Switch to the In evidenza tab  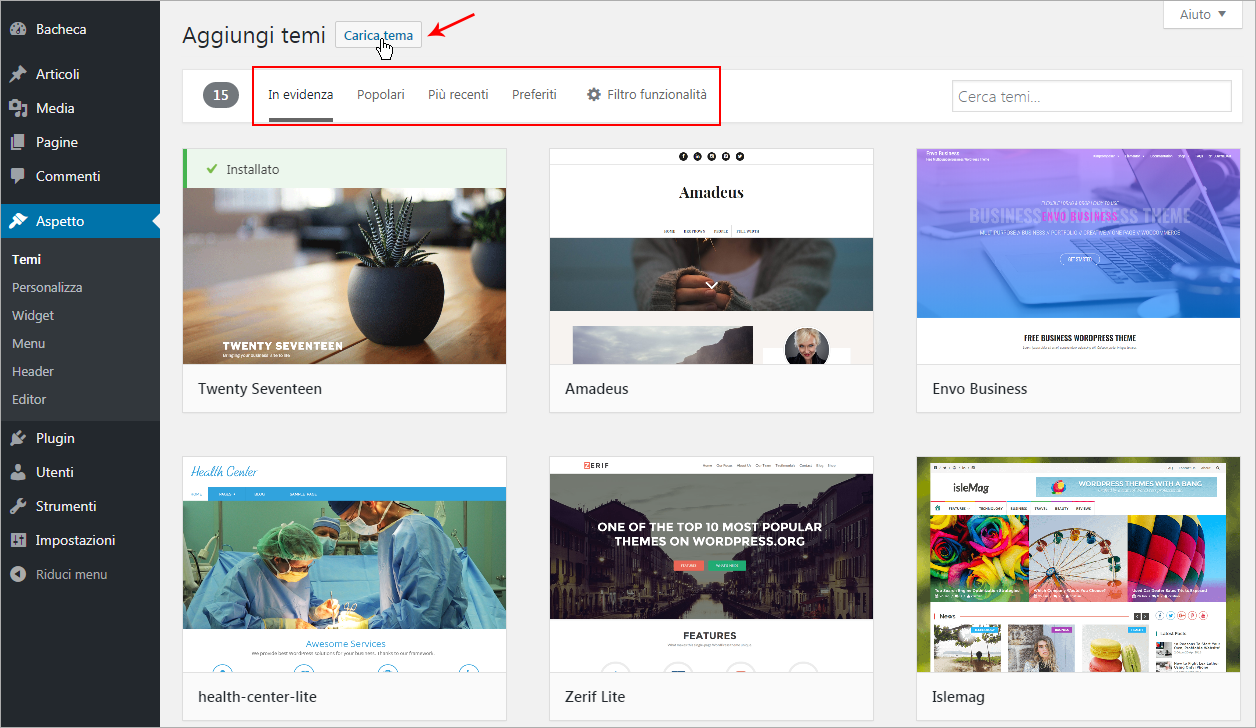click(x=300, y=95)
